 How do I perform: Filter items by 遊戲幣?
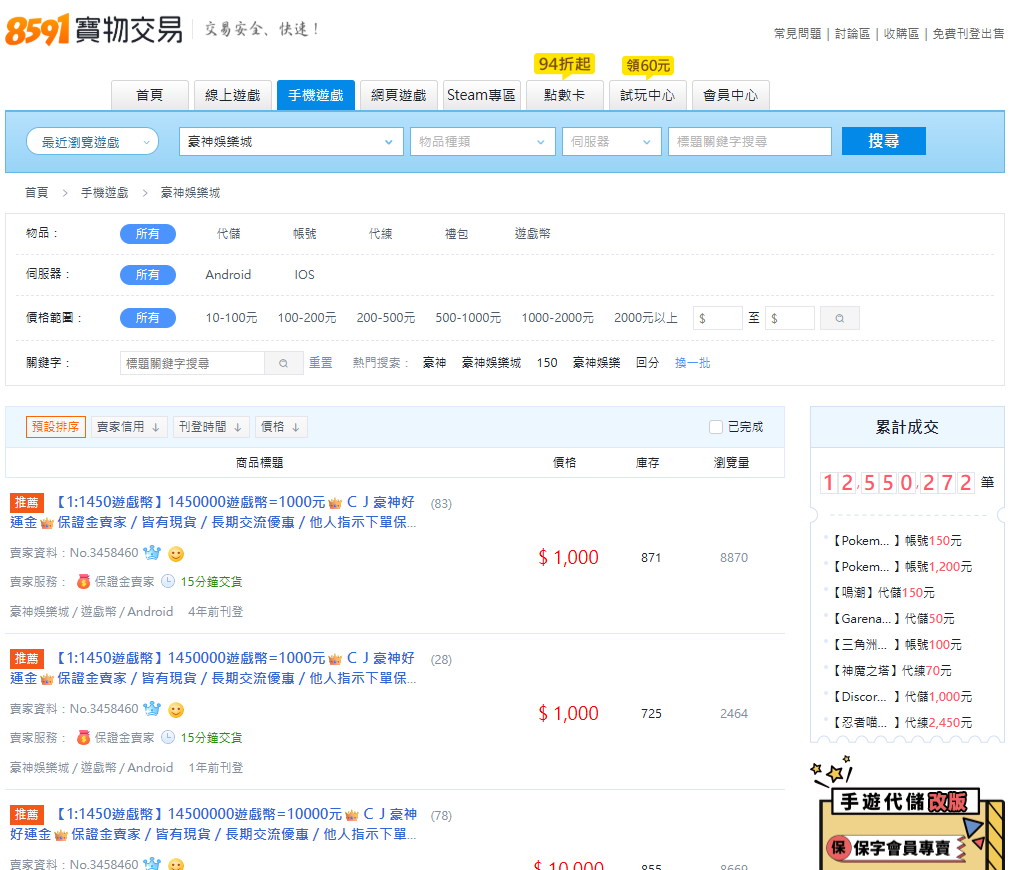(x=533, y=233)
